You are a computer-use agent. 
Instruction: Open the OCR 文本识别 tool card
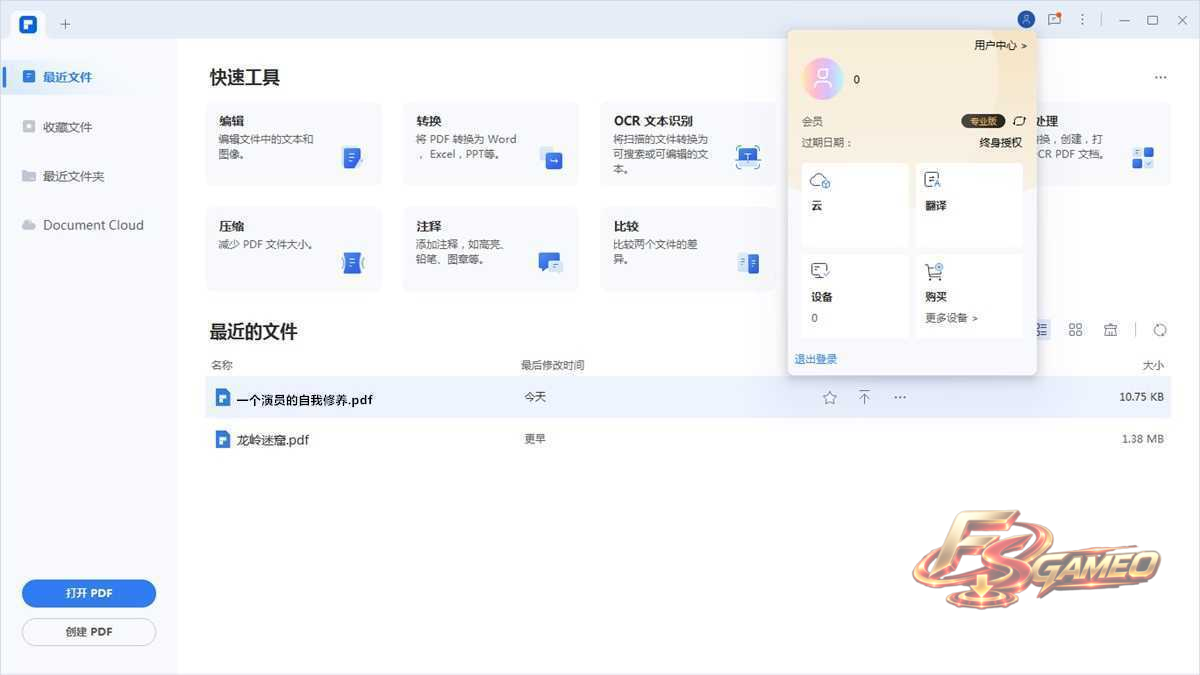point(688,144)
